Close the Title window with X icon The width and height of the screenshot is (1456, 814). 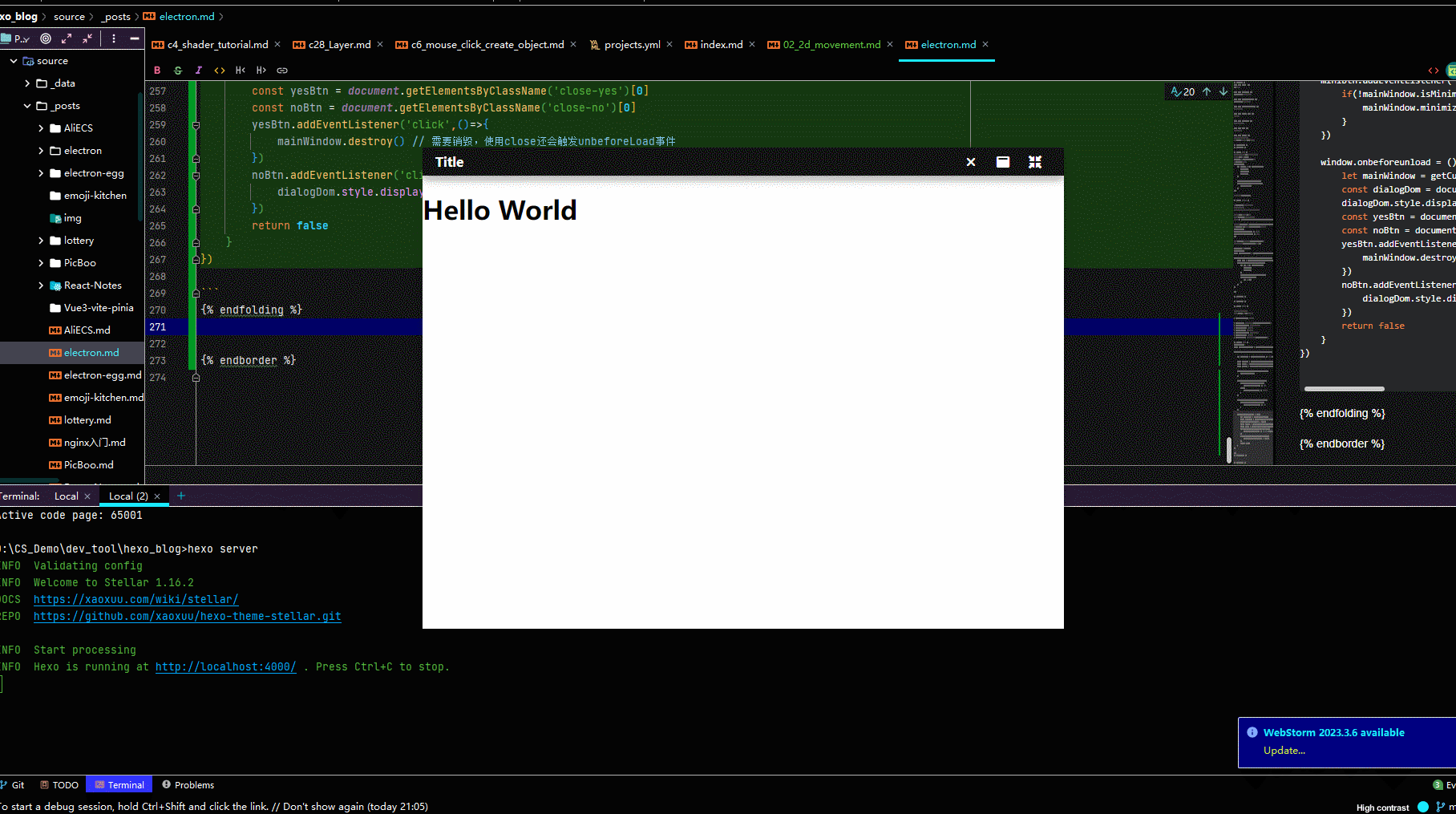tap(971, 162)
